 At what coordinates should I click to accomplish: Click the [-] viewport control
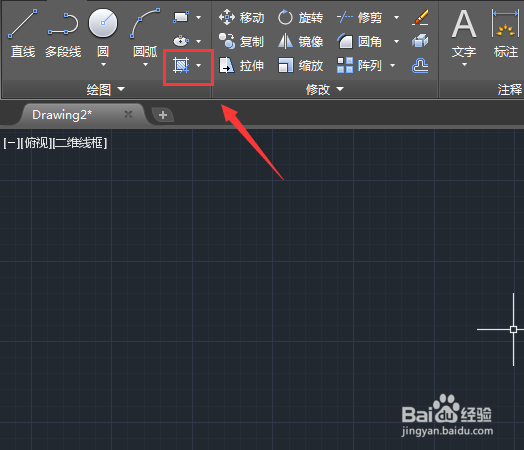[x=11, y=143]
